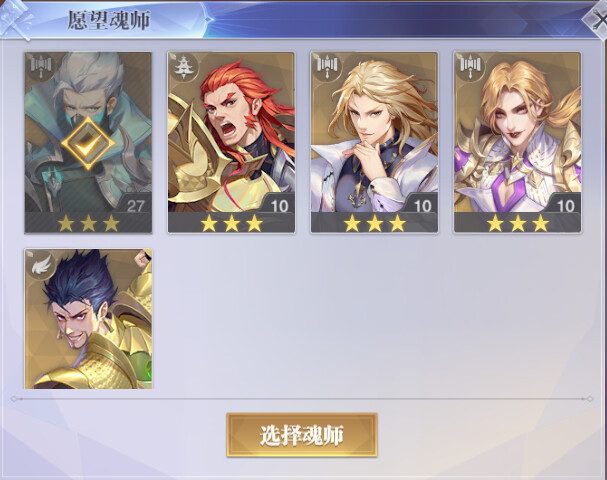Close the 愿望魂师 dialog with the X
607x480 pixels.
click(597, 21)
